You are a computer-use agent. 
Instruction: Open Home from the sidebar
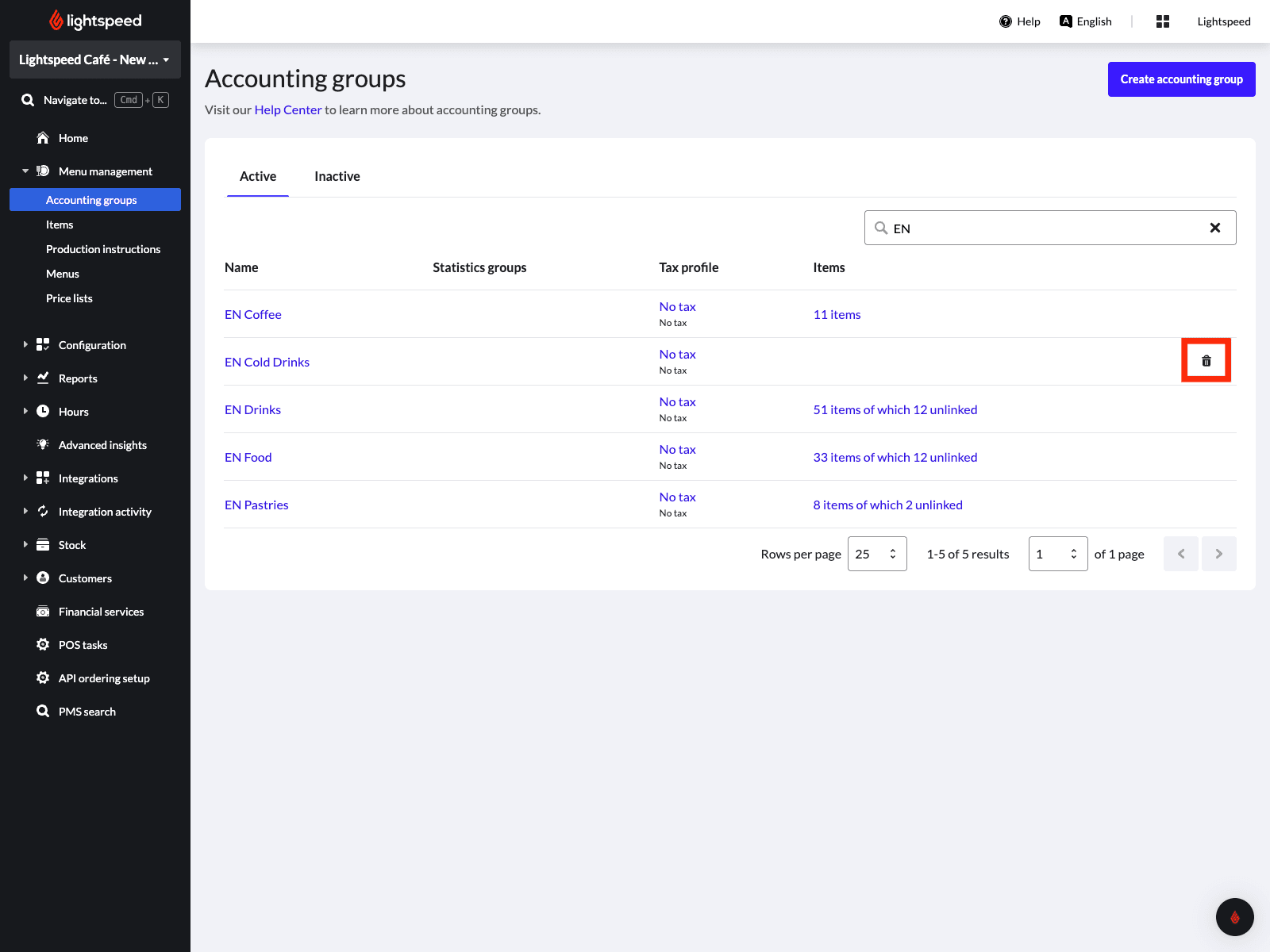73,138
